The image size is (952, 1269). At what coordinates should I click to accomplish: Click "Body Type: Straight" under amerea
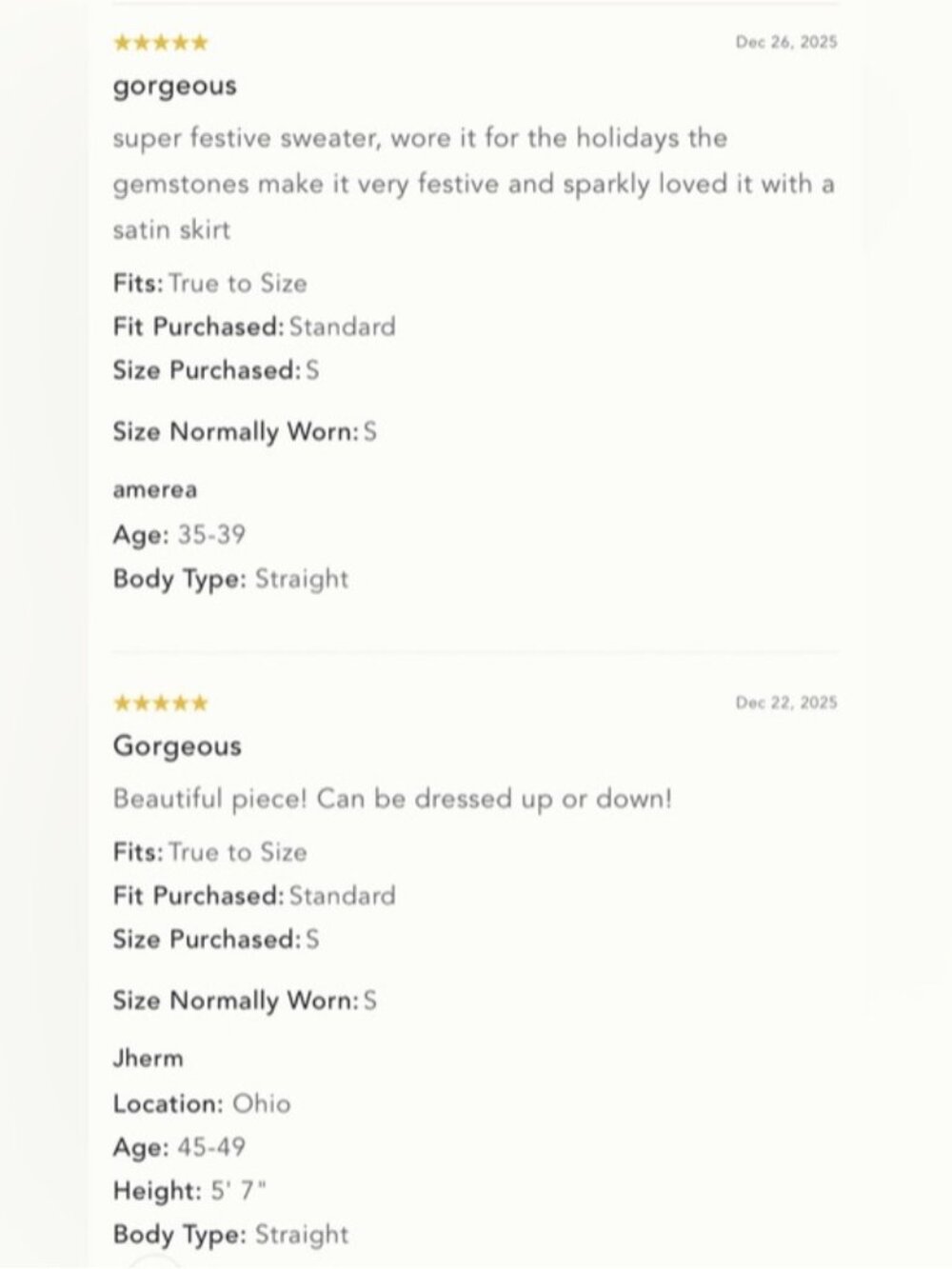[x=230, y=579]
